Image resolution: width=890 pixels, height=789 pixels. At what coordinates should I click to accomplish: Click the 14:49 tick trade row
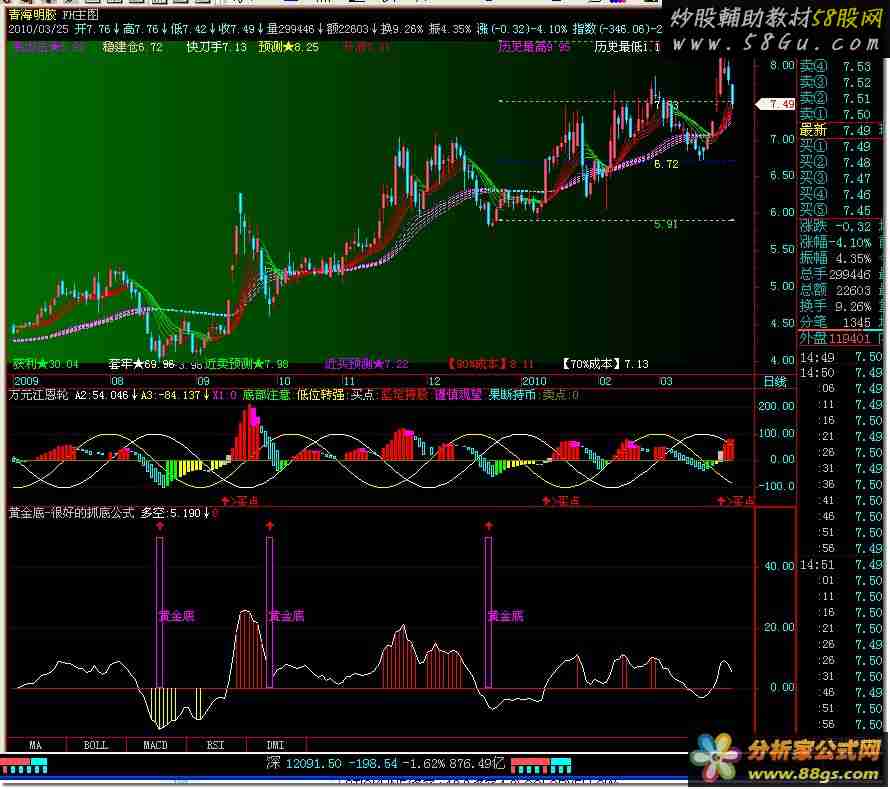coord(841,358)
